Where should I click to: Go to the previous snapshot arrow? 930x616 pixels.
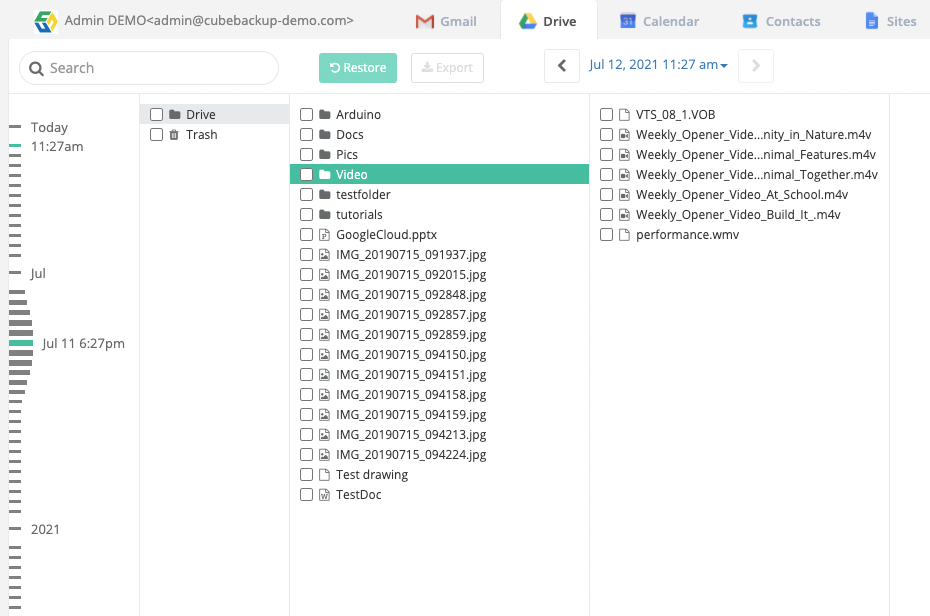tap(562, 66)
